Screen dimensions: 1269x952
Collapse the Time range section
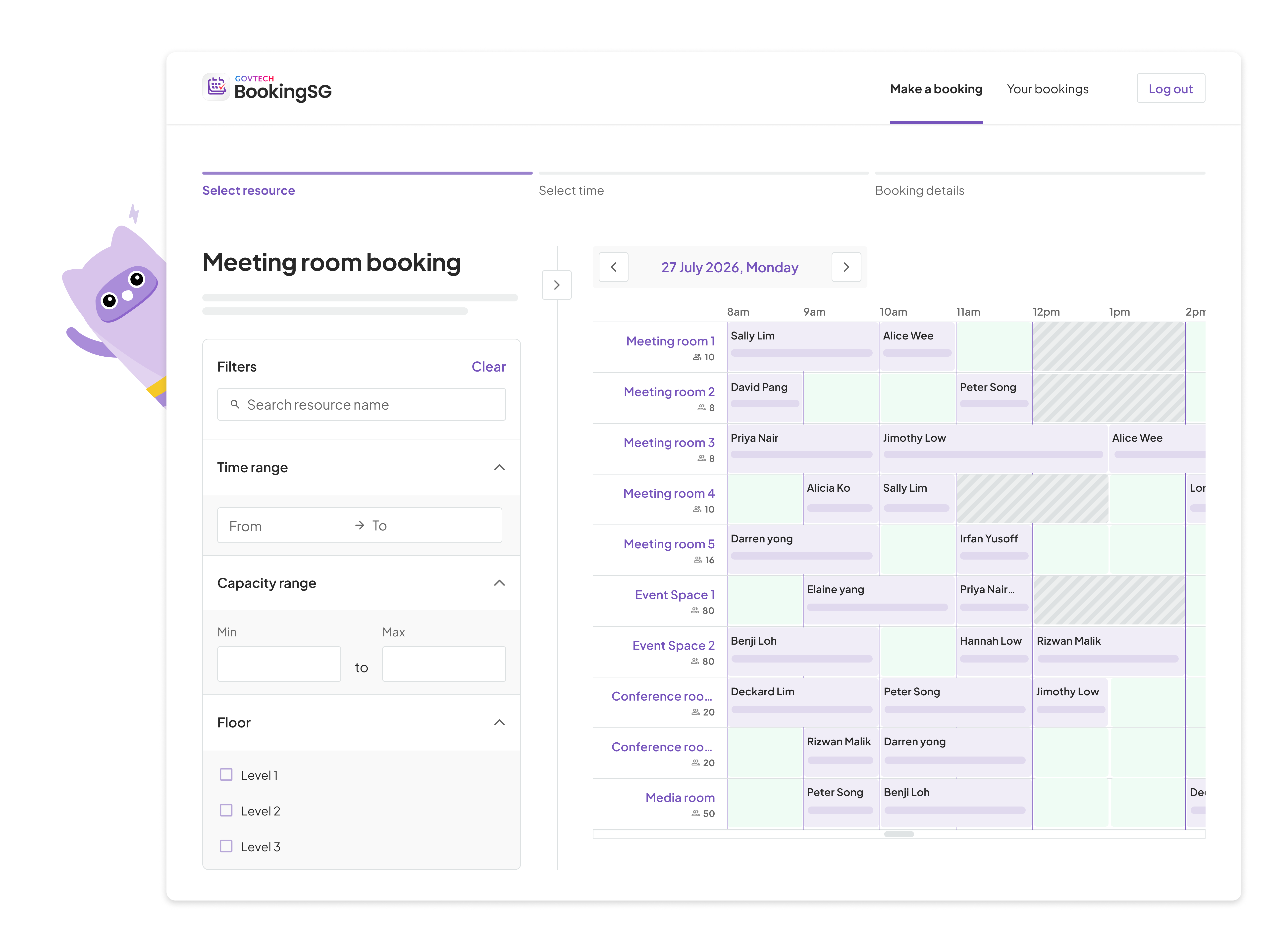[x=499, y=467]
